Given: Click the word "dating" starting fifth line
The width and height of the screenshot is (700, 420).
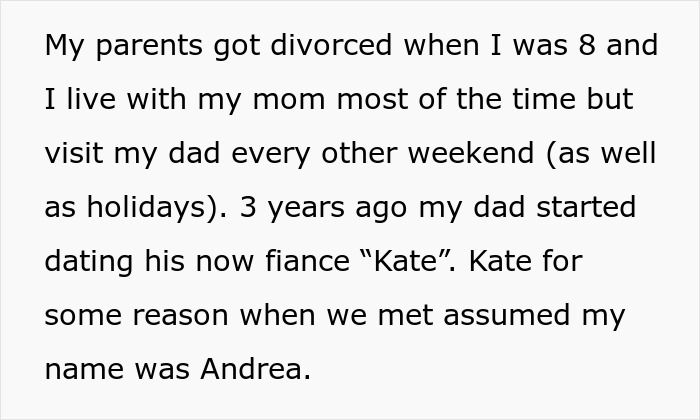Looking at the screenshot, I should 89,262.
